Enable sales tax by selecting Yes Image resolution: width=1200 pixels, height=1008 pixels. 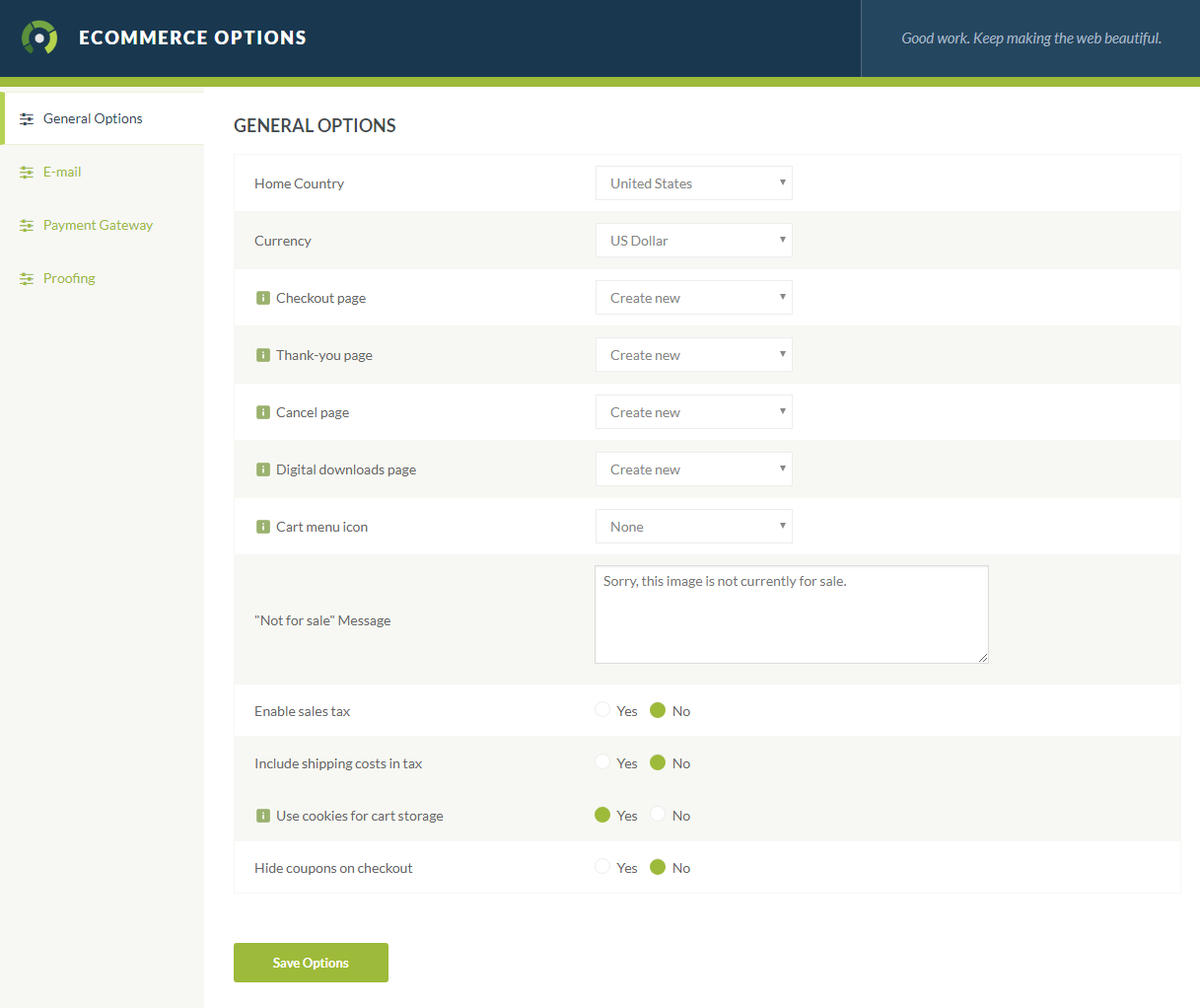[601, 709]
